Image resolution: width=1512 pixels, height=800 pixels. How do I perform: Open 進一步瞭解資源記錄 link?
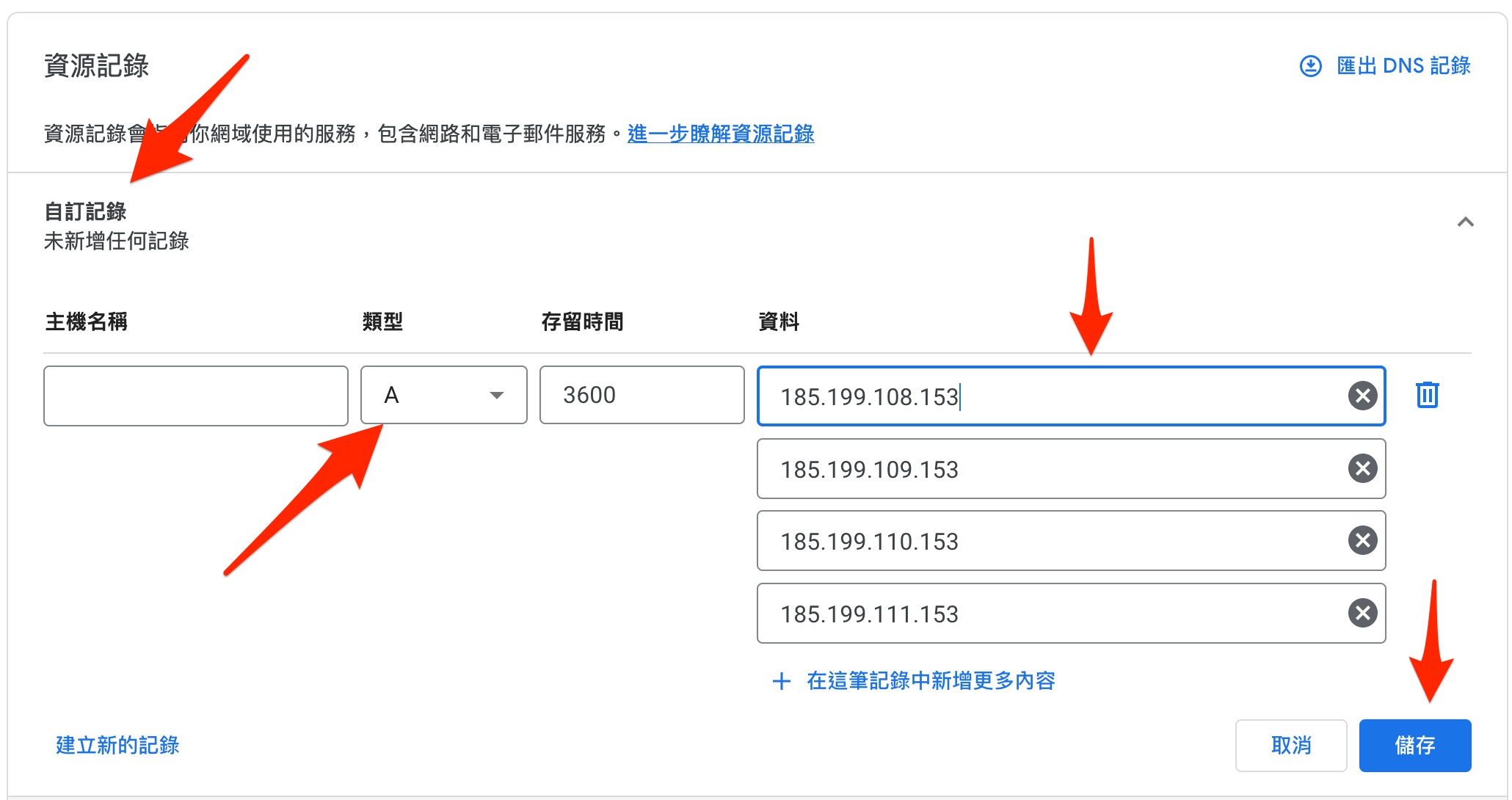[x=720, y=134]
